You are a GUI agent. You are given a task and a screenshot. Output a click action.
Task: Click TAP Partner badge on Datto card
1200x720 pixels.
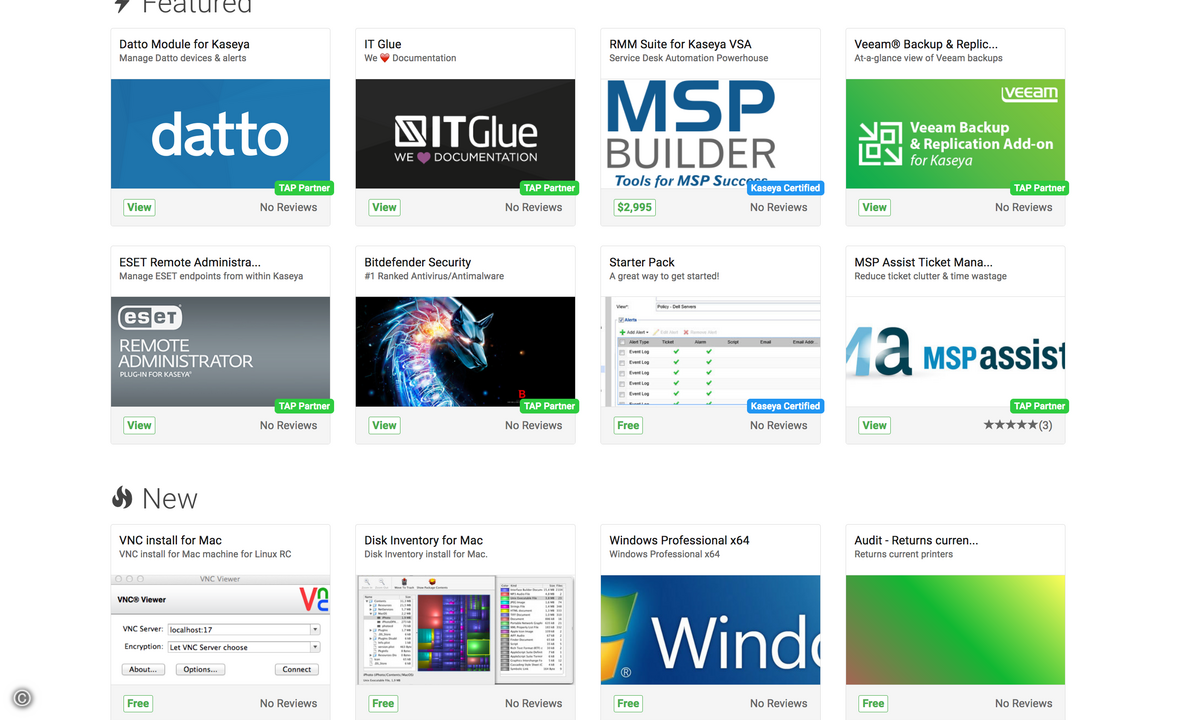tap(304, 188)
